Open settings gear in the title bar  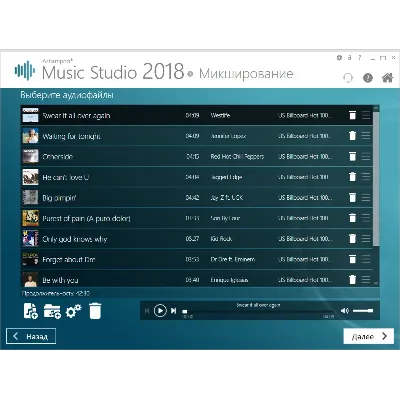point(339,58)
